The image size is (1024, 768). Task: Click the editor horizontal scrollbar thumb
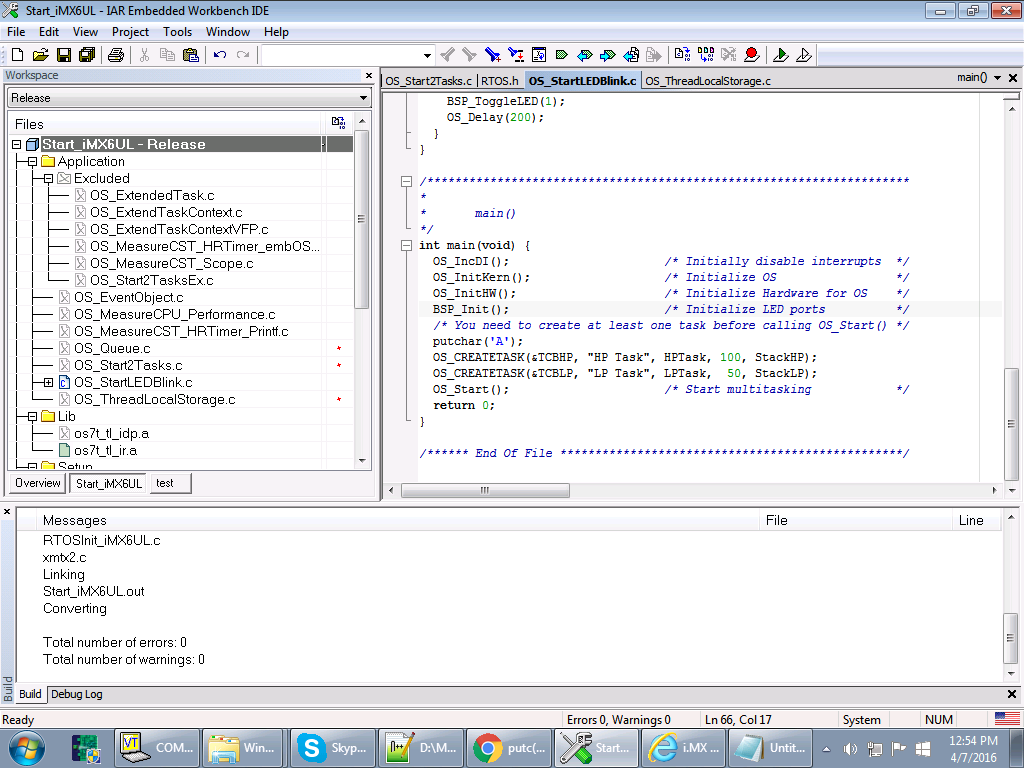click(485, 490)
